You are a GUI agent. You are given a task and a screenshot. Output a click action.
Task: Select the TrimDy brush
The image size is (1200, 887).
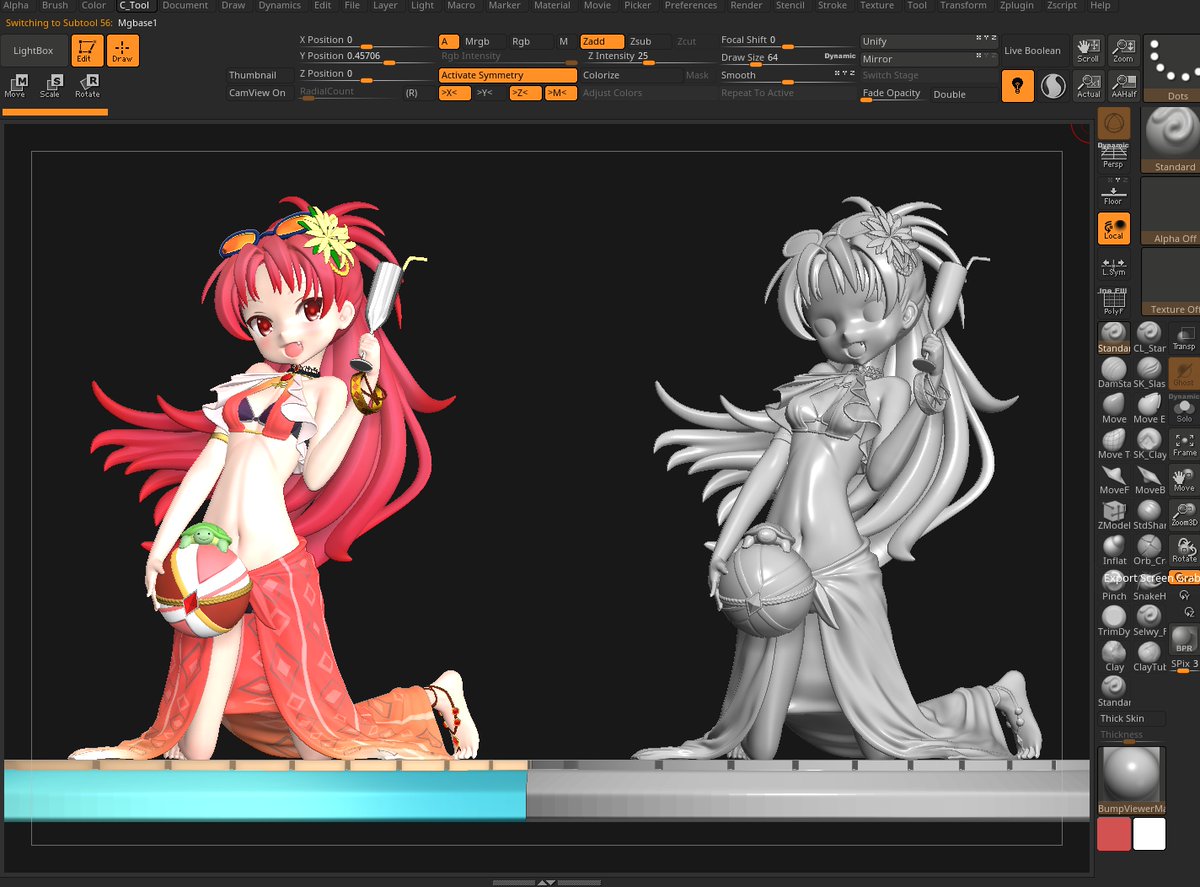(x=1114, y=620)
